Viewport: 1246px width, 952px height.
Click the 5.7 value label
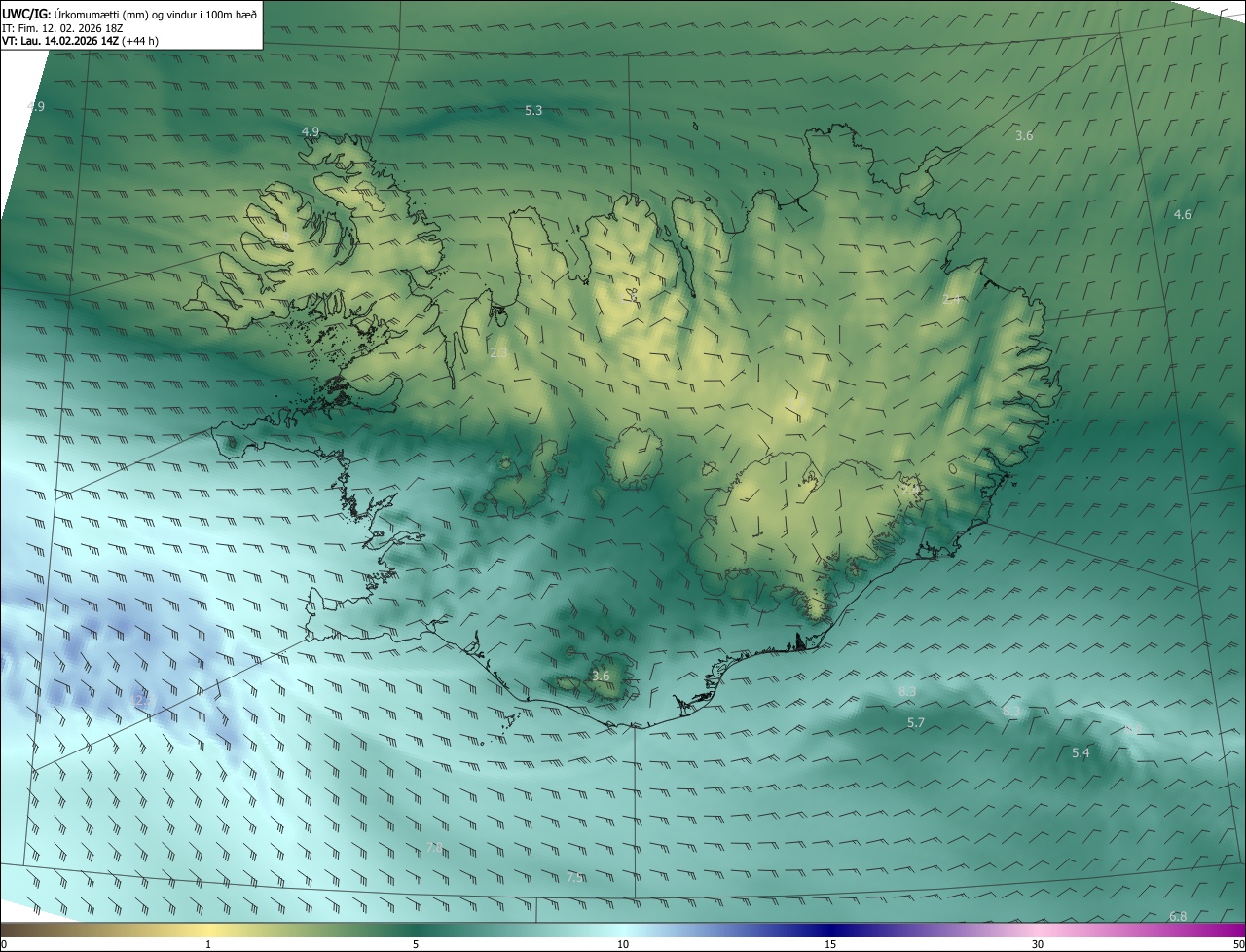tap(916, 722)
